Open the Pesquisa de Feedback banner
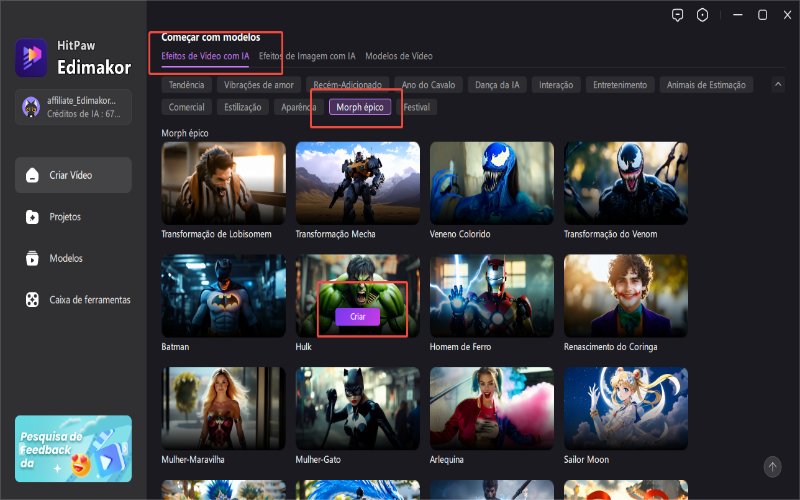800x500 pixels. click(x=73, y=448)
